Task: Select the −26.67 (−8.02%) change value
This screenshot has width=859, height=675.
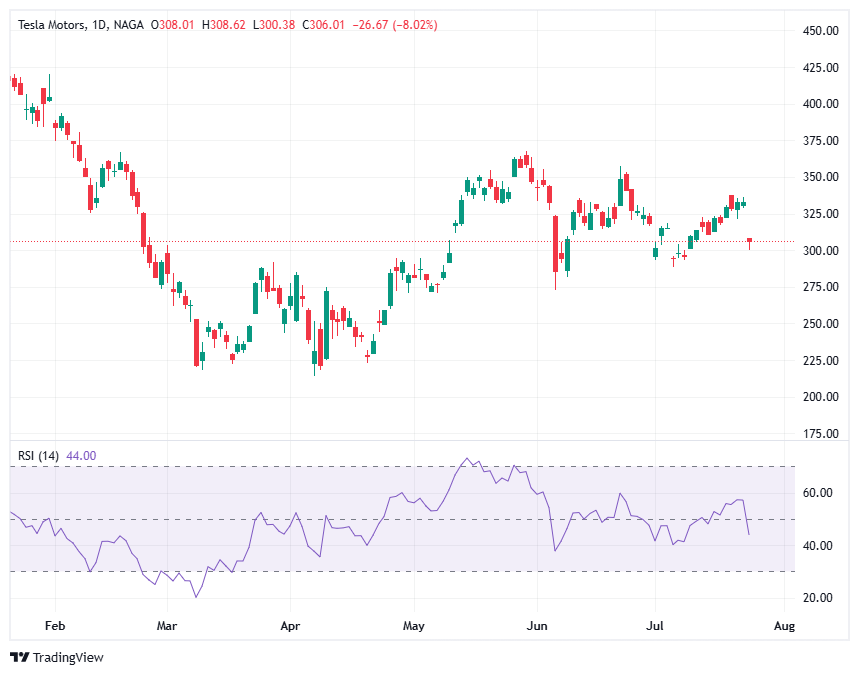Action: point(387,24)
